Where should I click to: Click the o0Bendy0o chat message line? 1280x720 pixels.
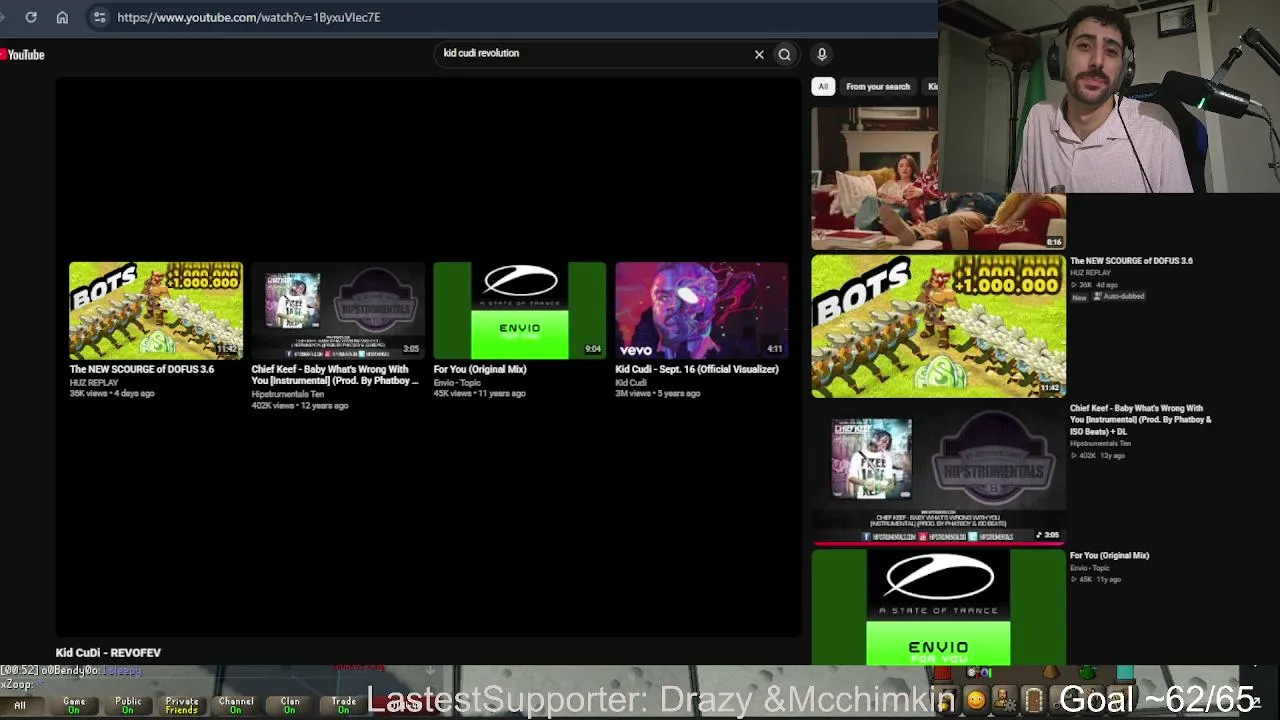(x=71, y=670)
